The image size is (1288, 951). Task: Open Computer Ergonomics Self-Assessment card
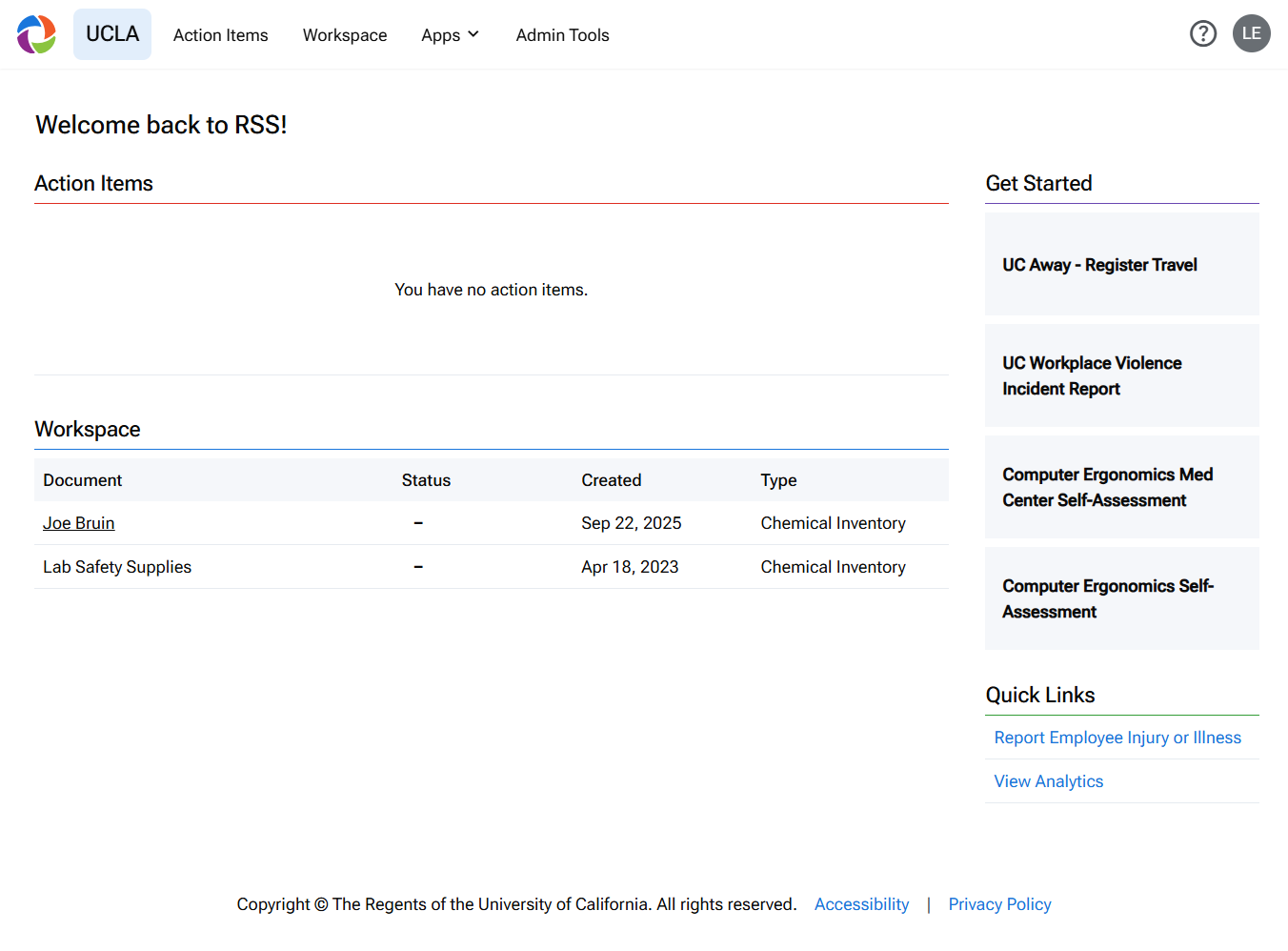(x=1122, y=598)
